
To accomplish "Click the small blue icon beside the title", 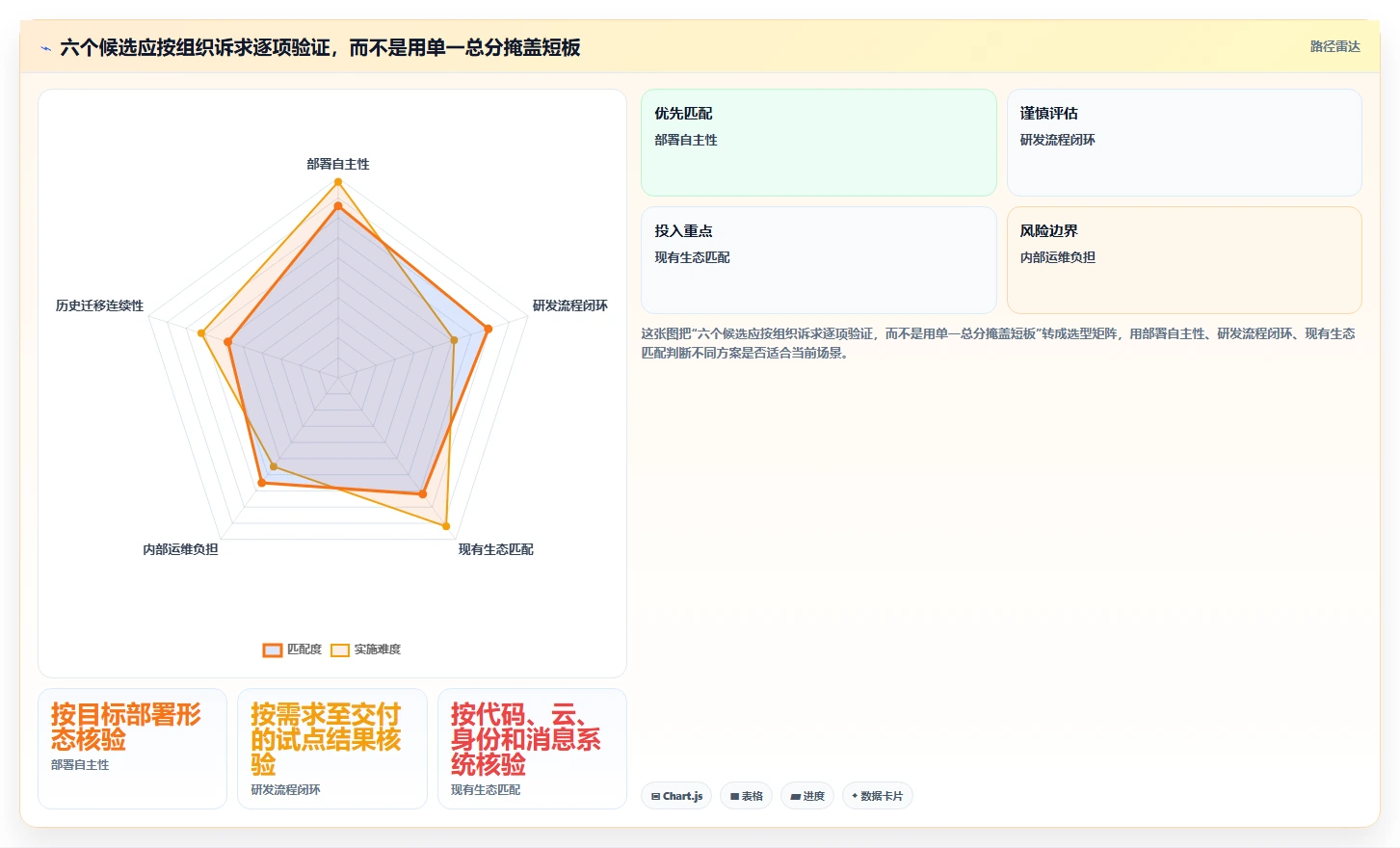I will click(x=45, y=48).
